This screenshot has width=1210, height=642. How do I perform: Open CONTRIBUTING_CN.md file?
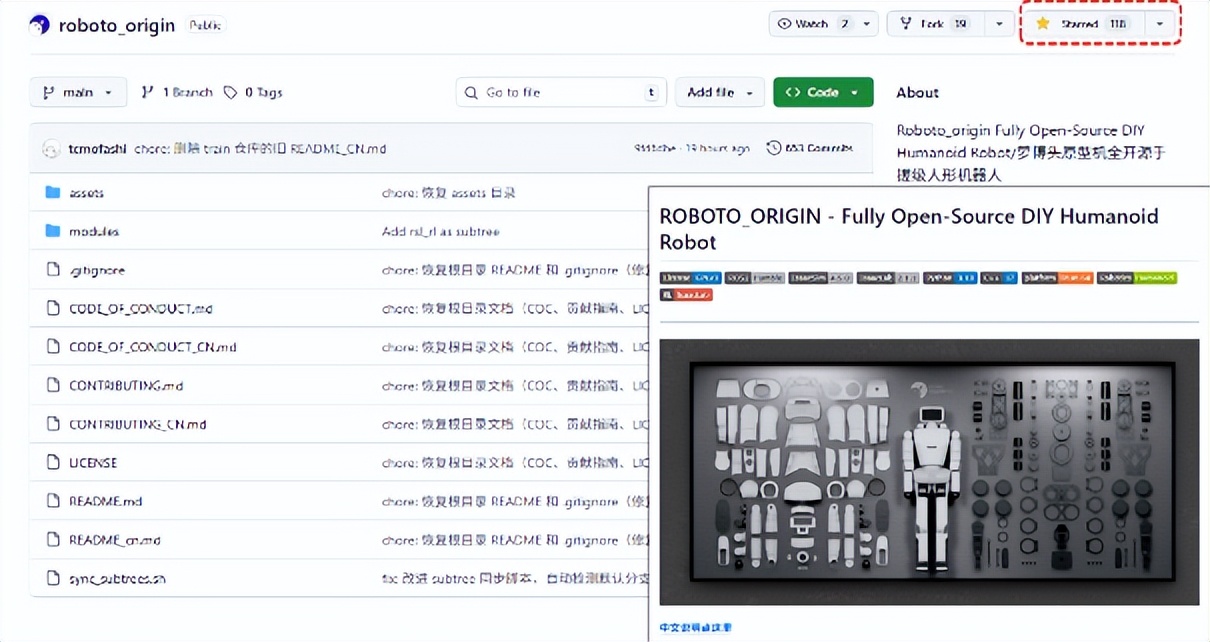click(x=137, y=424)
